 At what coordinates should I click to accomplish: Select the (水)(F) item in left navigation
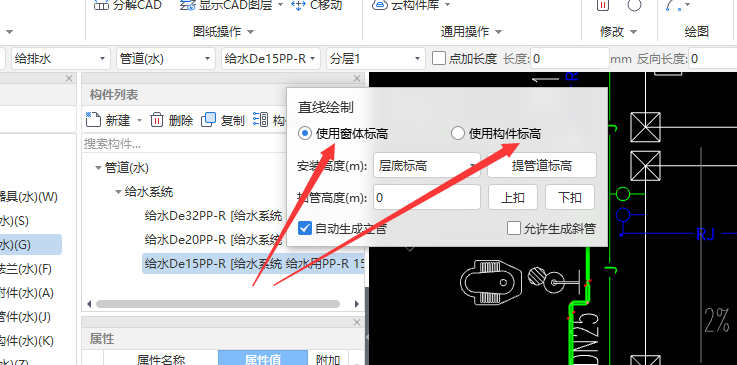pos(26,269)
